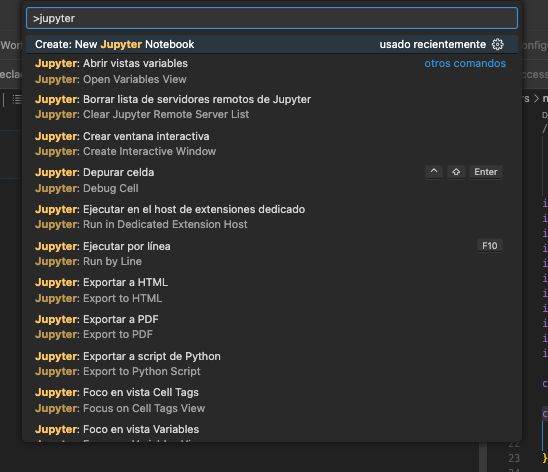Screen dimensions: 548x472
Task: Click the Control caret keybinding badge
Action: (434, 172)
